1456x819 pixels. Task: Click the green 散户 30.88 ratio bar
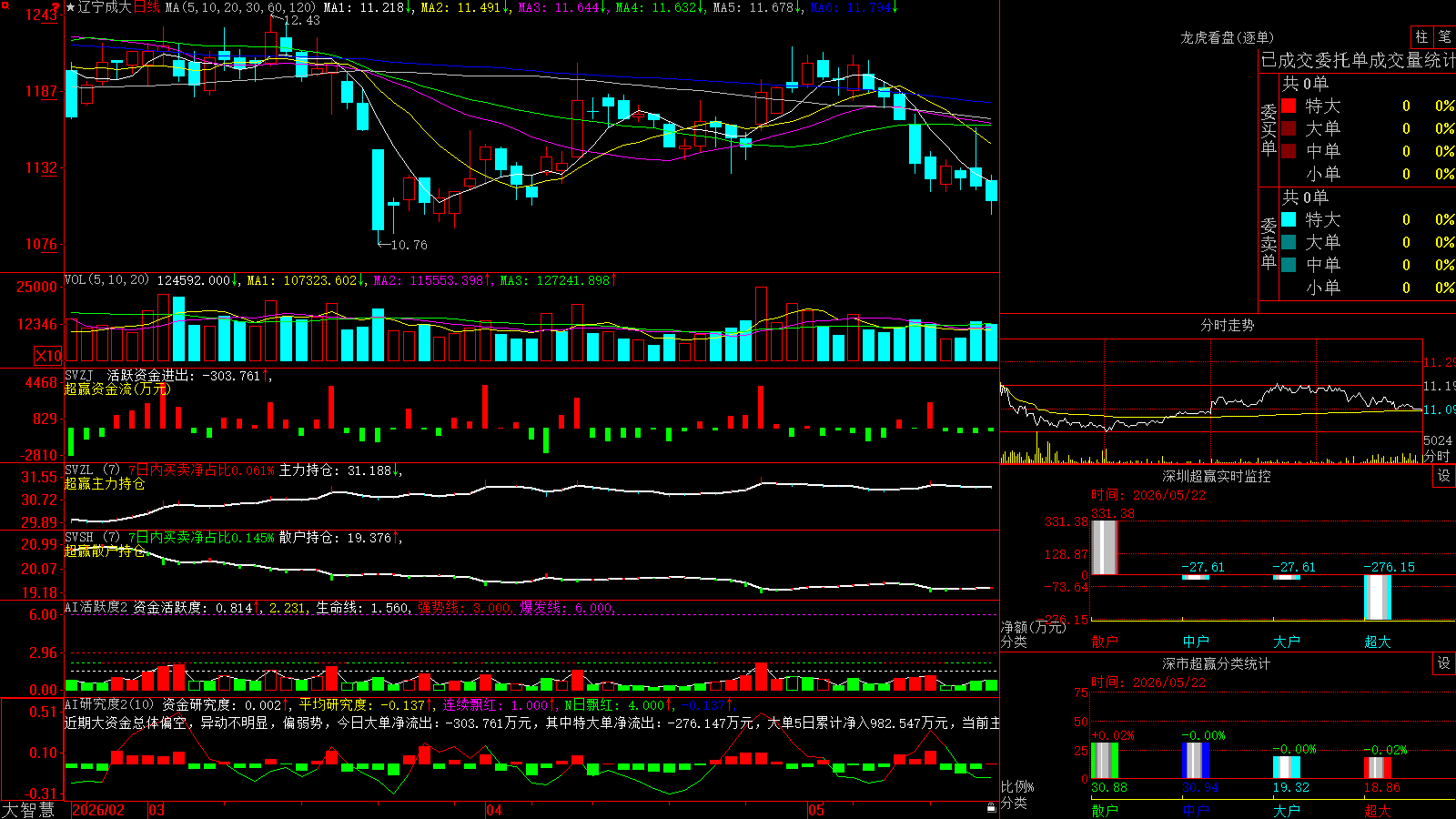pos(1105,761)
